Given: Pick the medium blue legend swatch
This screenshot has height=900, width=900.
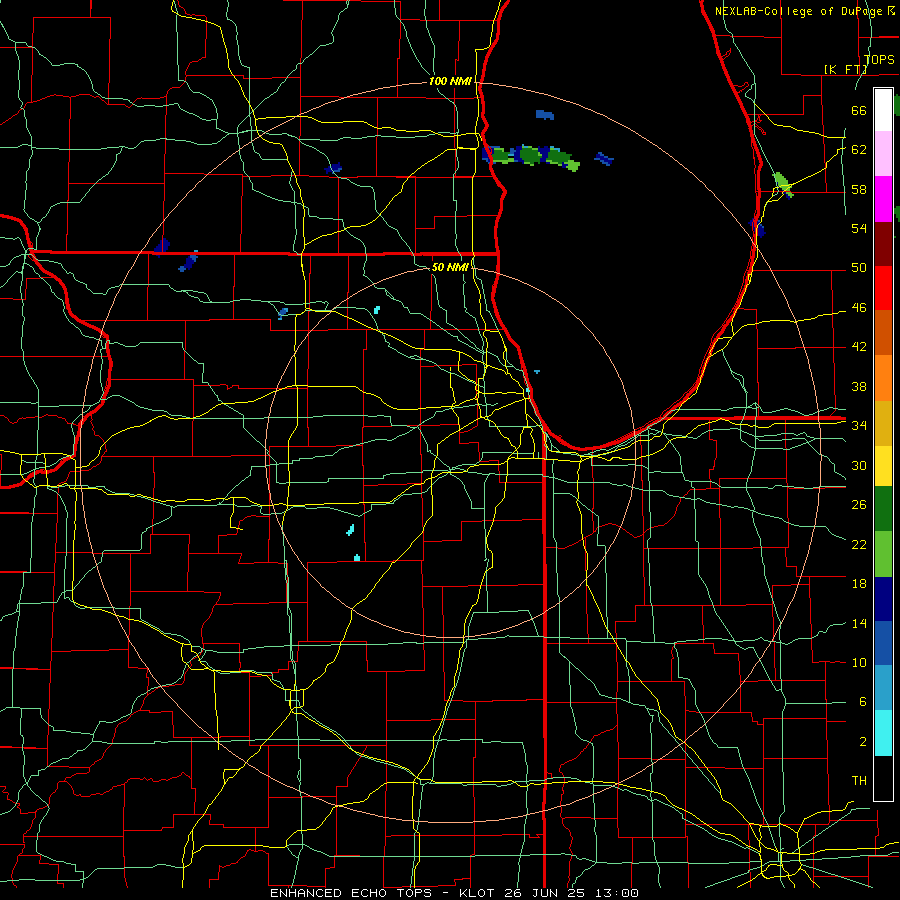Looking at the screenshot, I should pyautogui.click(x=883, y=643).
